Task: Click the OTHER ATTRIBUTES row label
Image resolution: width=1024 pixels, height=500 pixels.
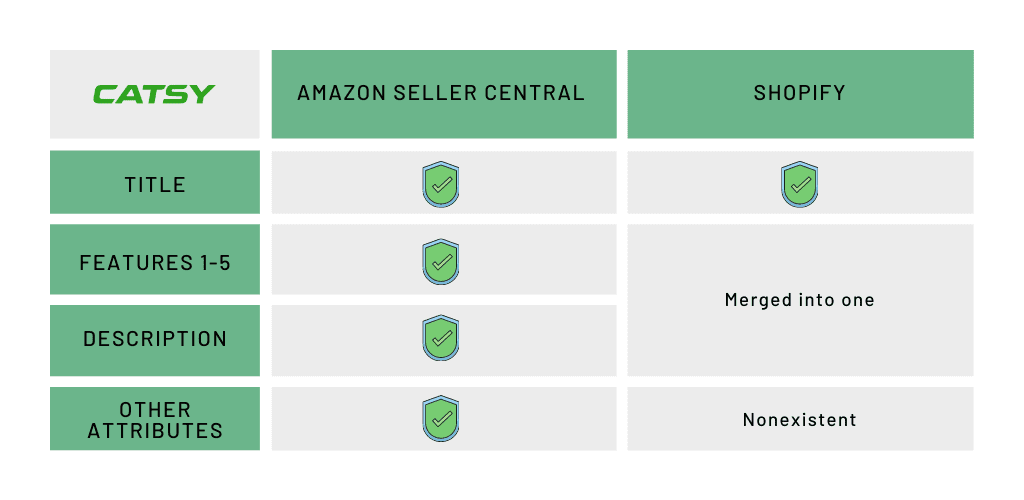Action: coord(155,418)
